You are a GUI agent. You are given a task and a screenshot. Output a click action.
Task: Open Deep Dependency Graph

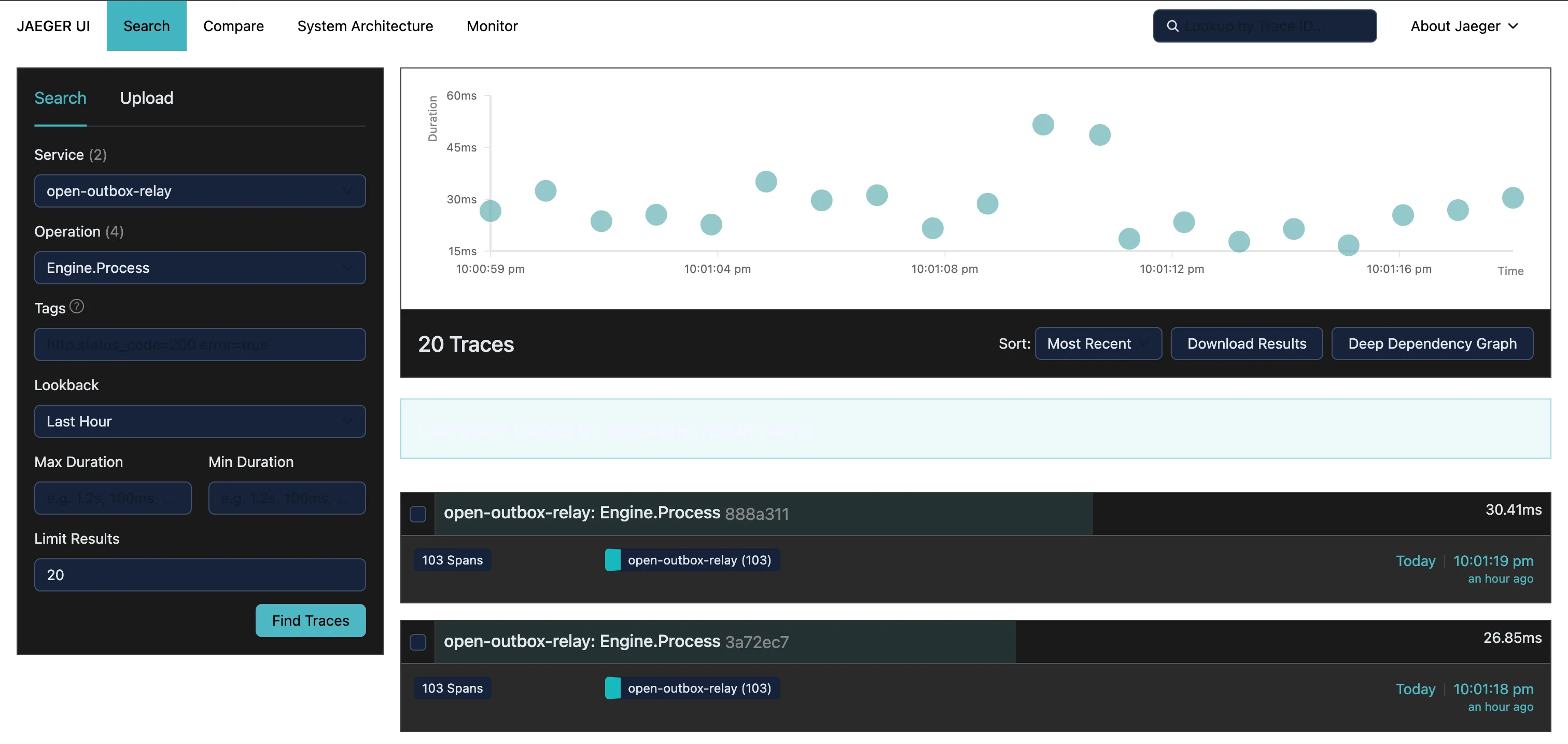(1432, 344)
